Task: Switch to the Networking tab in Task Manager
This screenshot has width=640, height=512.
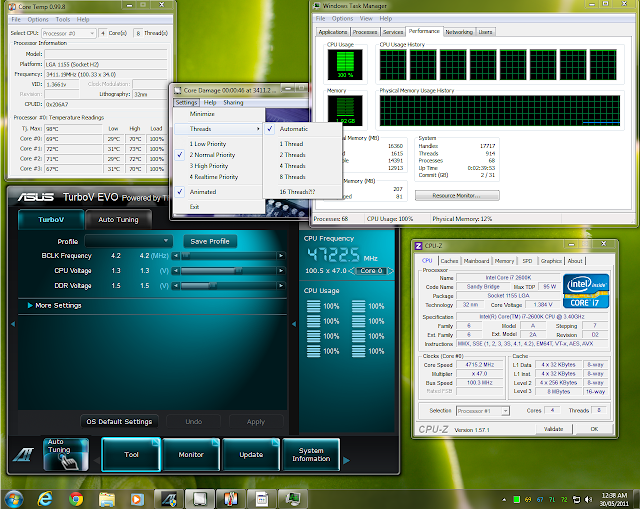Action: point(458,32)
